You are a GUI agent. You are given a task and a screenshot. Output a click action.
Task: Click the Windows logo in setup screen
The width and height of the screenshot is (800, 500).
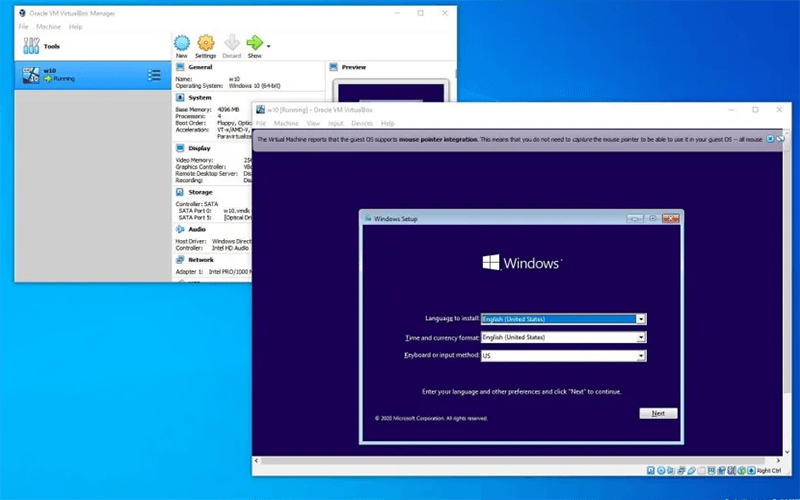[x=491, y=262]
